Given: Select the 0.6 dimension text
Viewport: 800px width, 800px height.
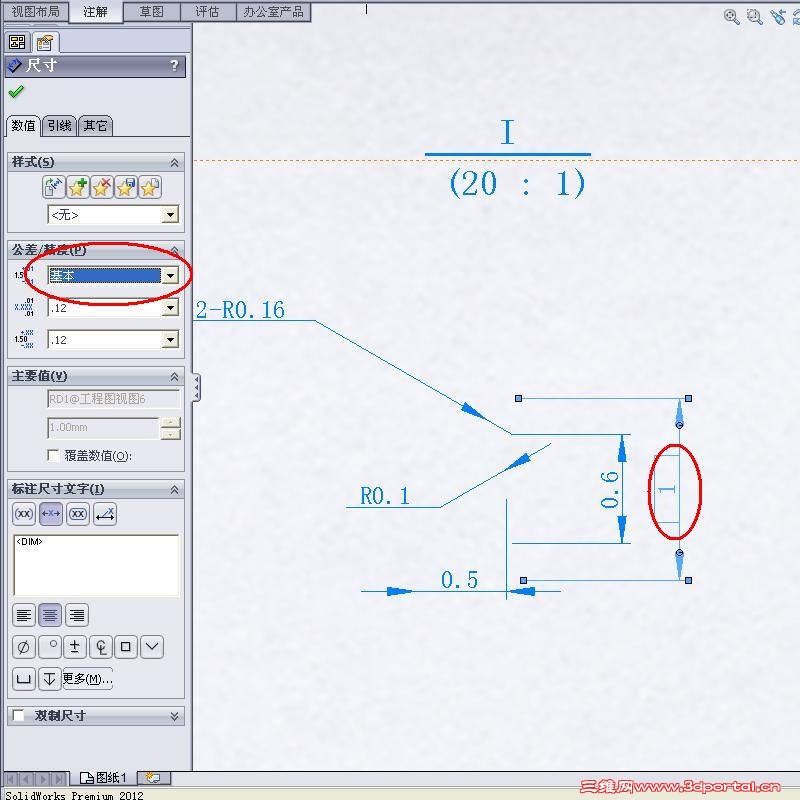Looking at the screenshot, I should pos(610,490).
